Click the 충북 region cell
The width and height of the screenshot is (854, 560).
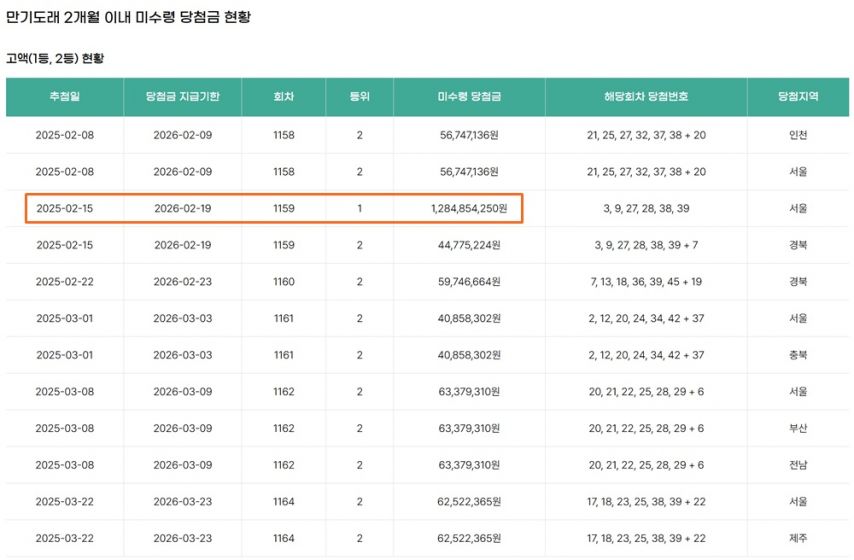point(798,355)
